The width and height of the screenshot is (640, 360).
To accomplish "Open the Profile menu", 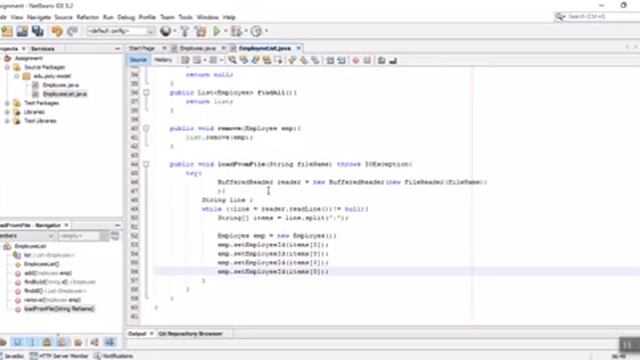I will tap(147, 17).
